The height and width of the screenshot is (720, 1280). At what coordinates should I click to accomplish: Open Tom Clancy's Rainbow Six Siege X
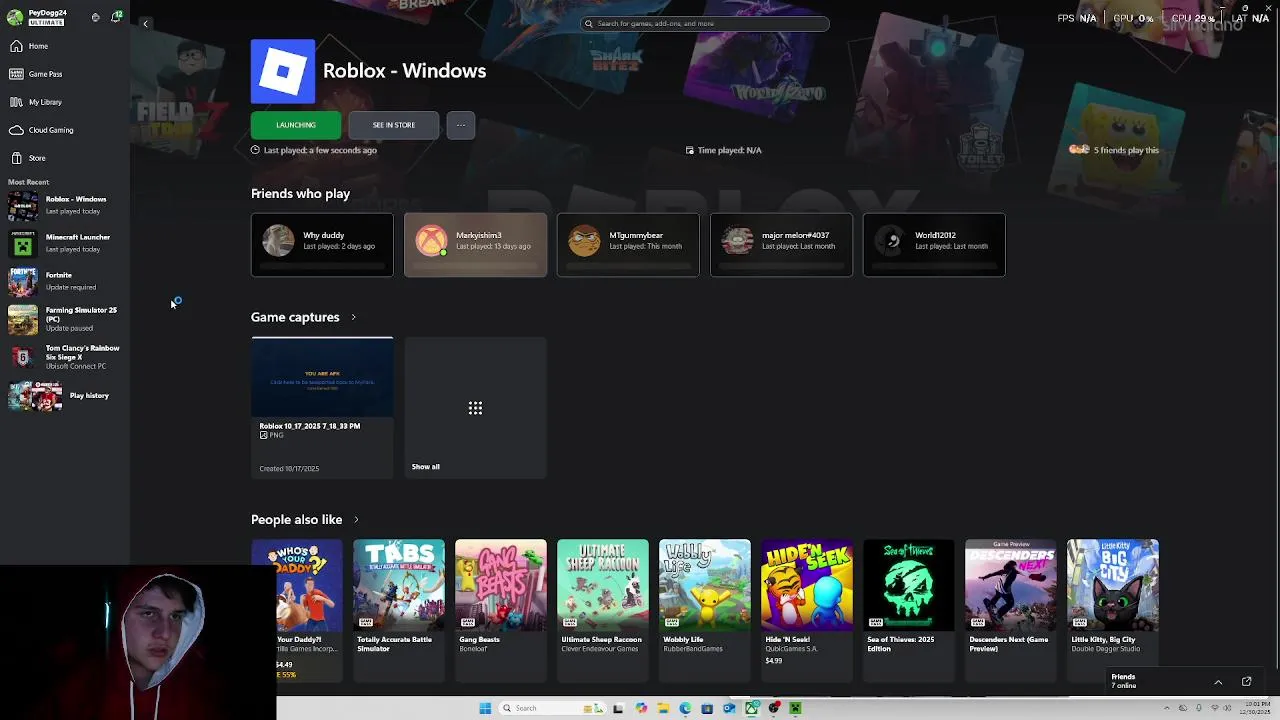point(65,357)
